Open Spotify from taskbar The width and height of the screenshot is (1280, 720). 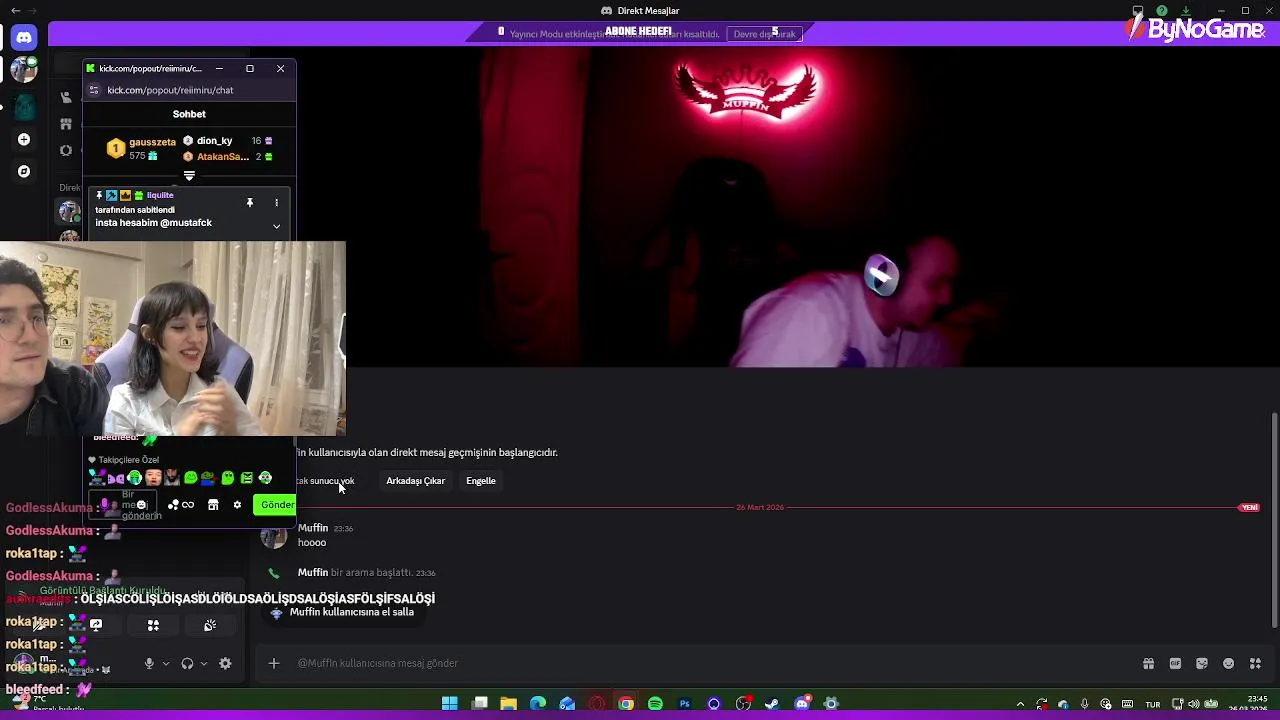pyautogui.click(x=655, y=704)
